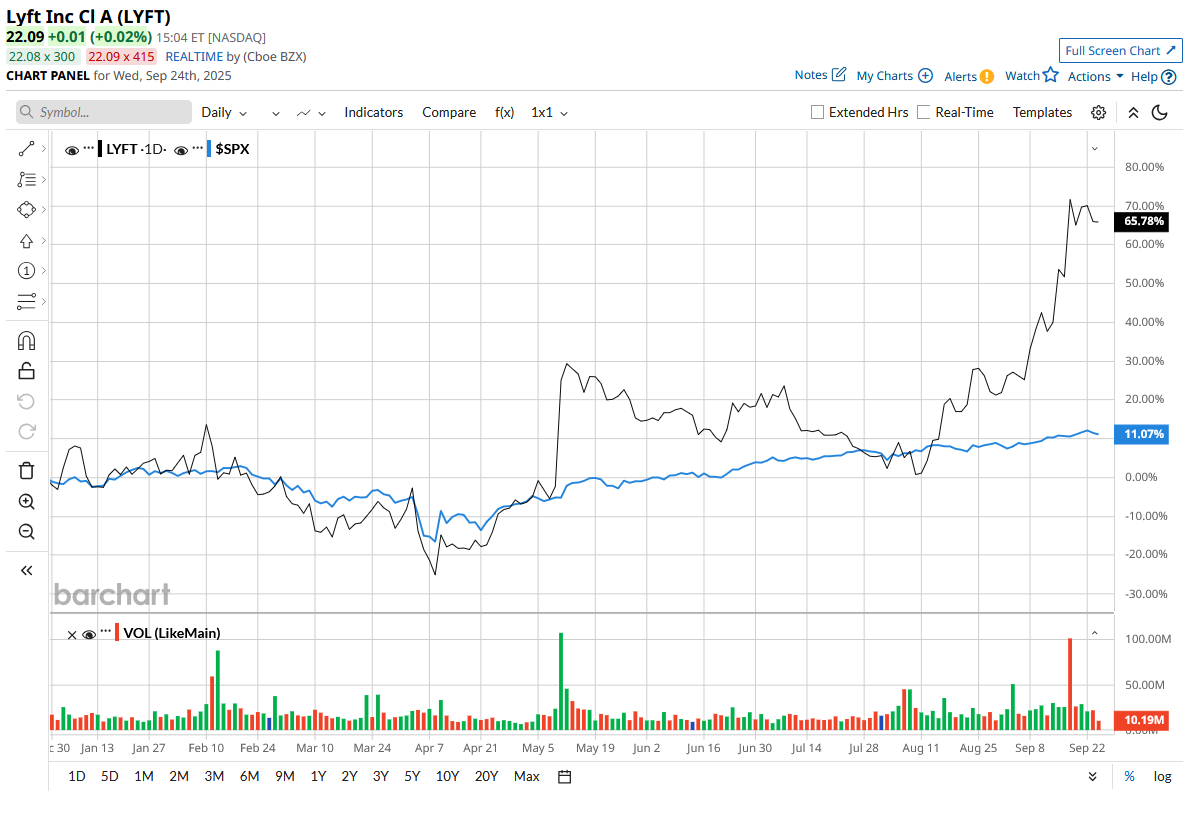Switch to dark mode moon icon
This screenshot has width=1202, height=840.
point(1160,112)
